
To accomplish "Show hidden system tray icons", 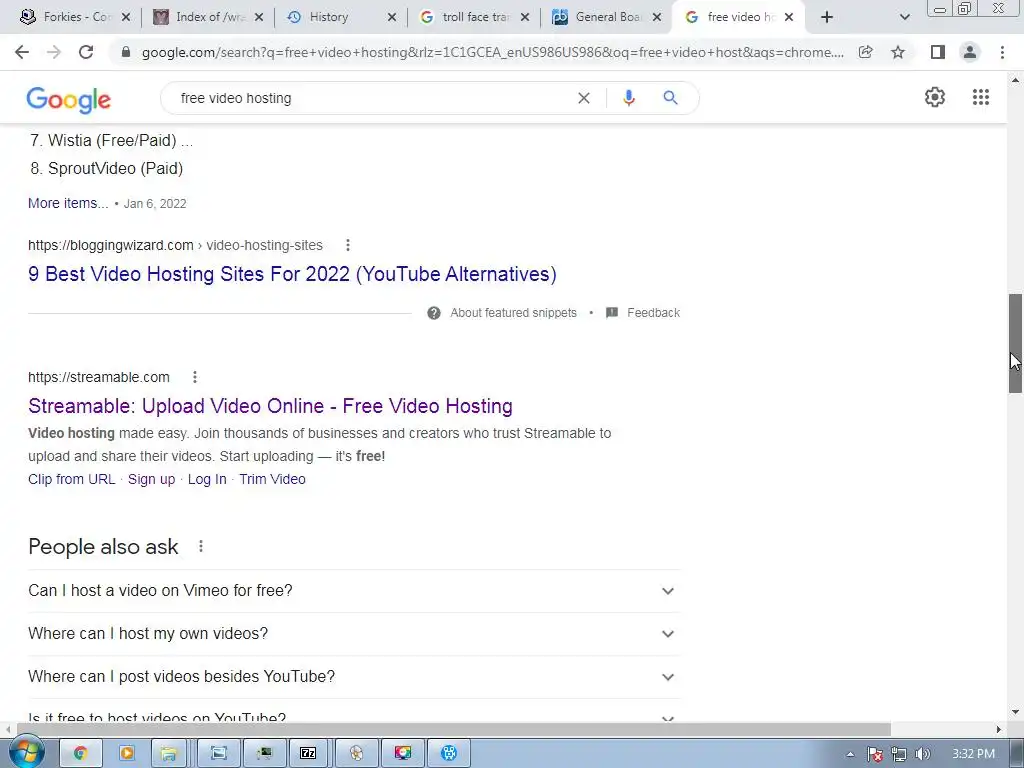I will pyautogui.click(x=850, y=754).
